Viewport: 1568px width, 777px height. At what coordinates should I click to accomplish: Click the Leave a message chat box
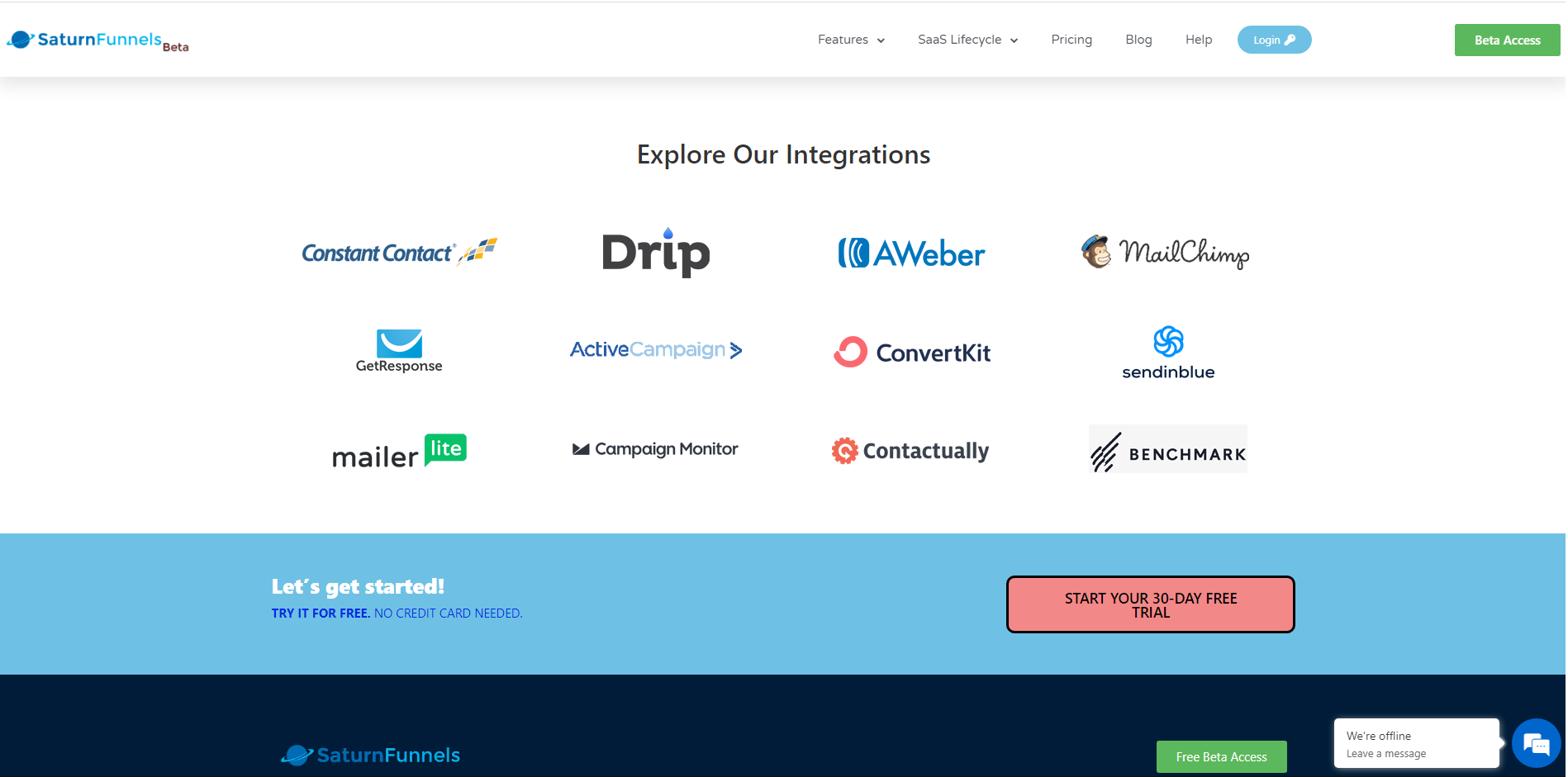[1416, 744]
